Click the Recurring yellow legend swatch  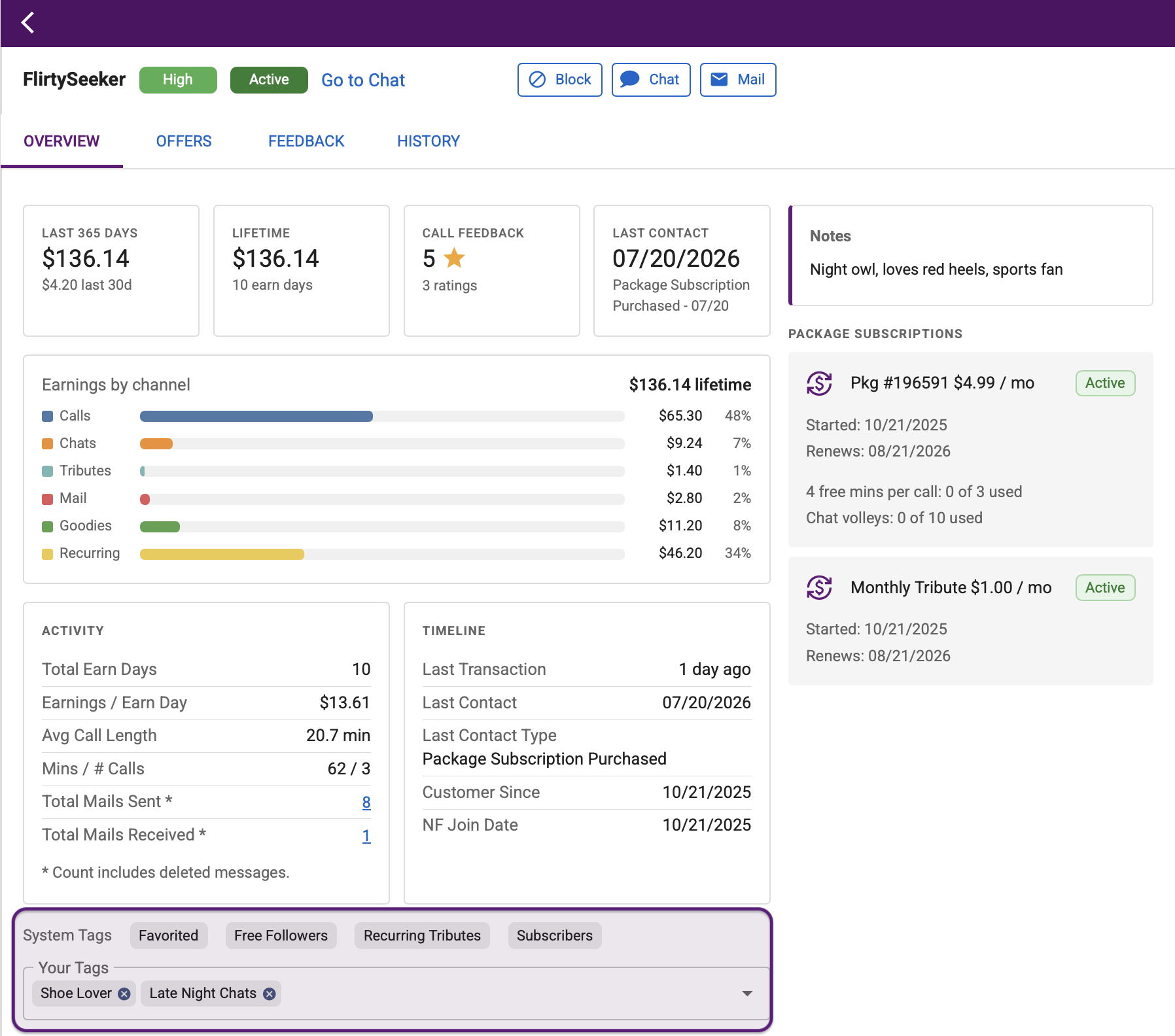tap(47, 554)
